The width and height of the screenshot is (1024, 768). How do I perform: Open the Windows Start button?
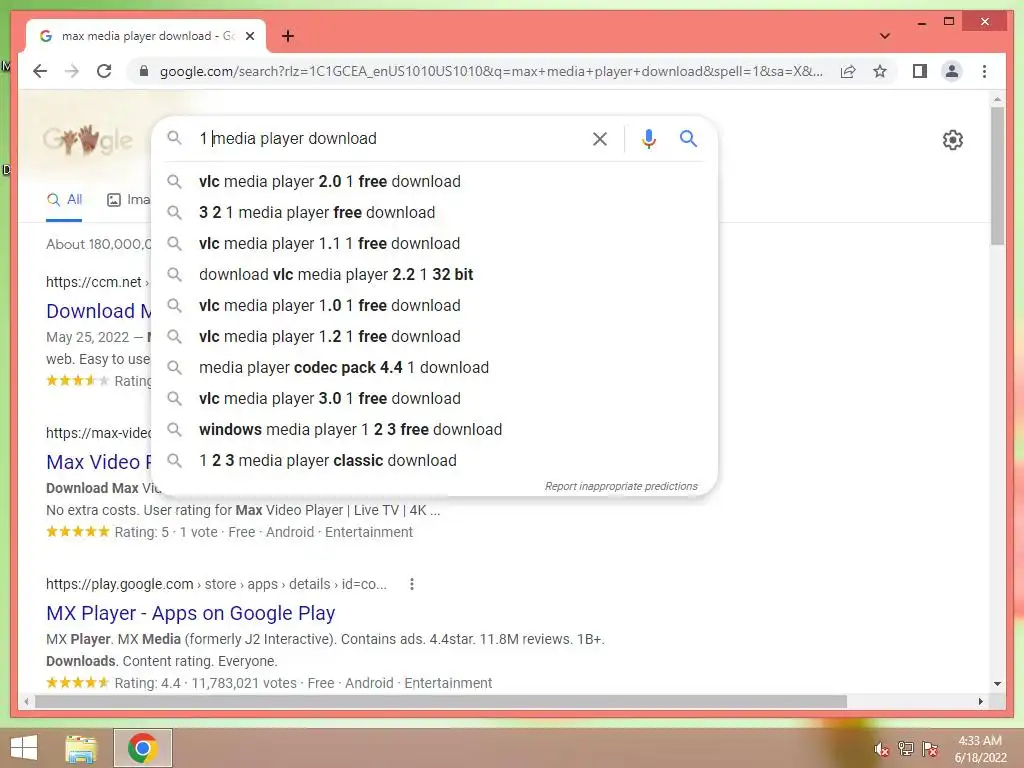click(x=24, y=748)
